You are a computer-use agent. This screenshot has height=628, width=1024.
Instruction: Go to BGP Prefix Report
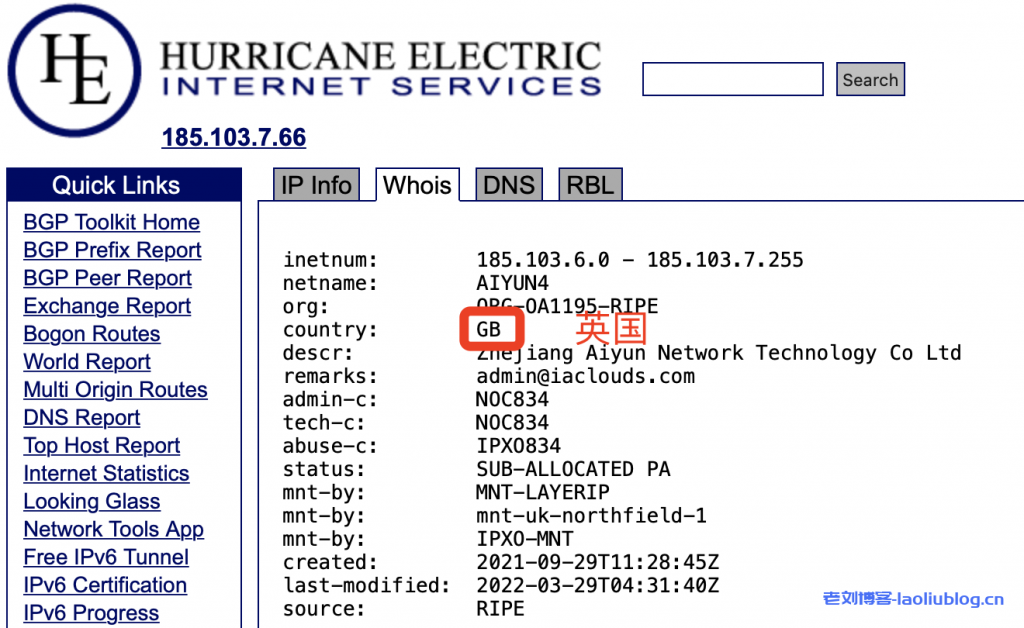click(112, 251)
